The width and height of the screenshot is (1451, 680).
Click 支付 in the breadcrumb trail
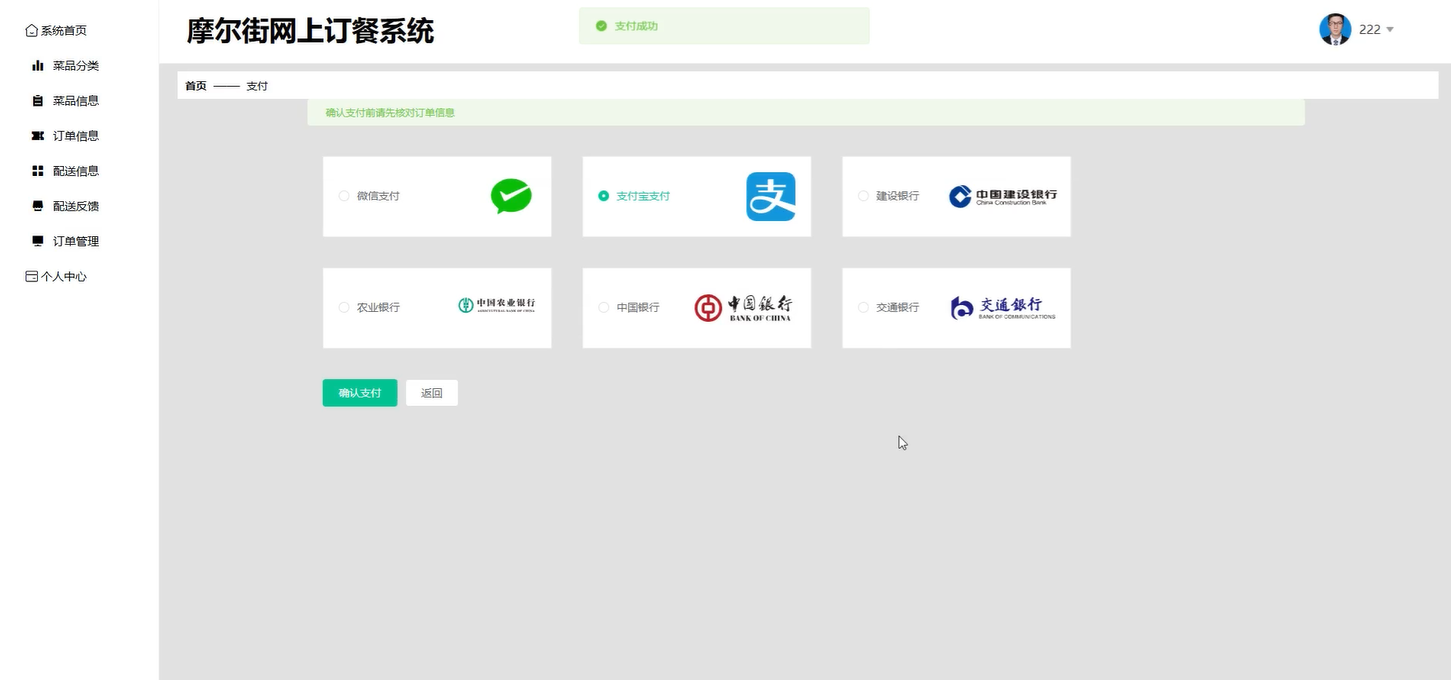(x=256, y=85)
